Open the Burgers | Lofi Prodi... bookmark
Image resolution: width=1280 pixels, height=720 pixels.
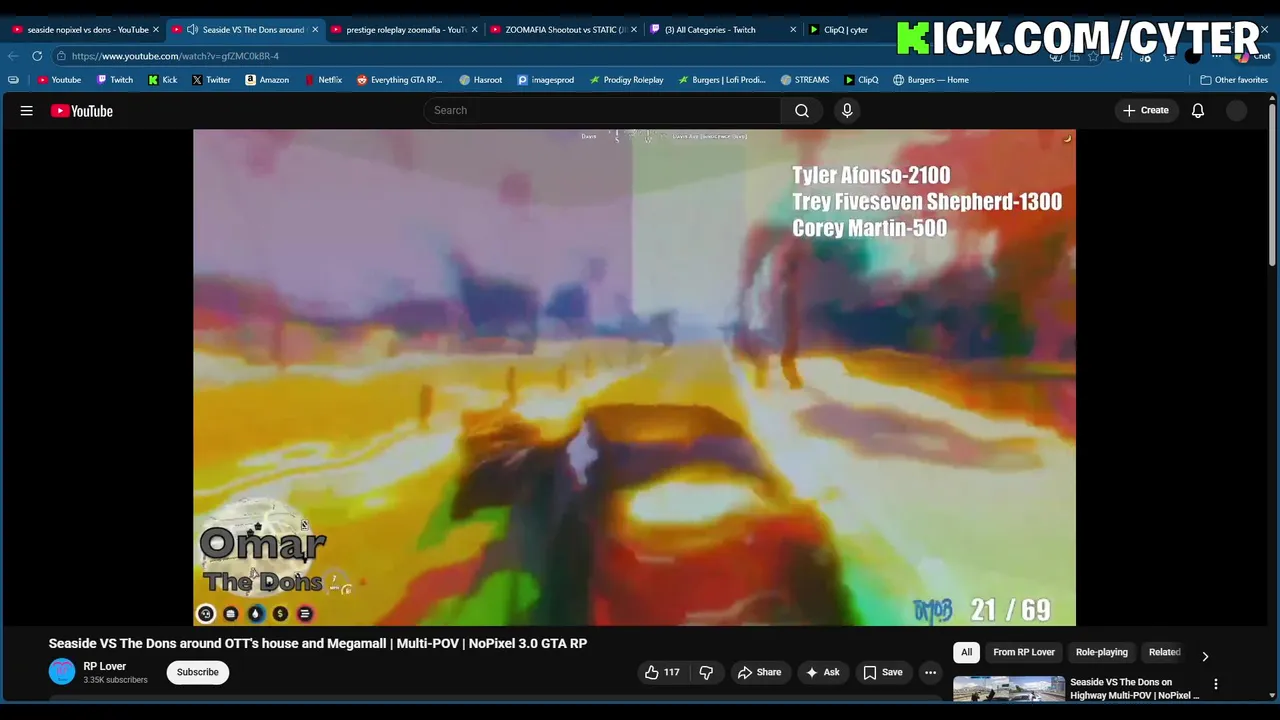(721, 80)
